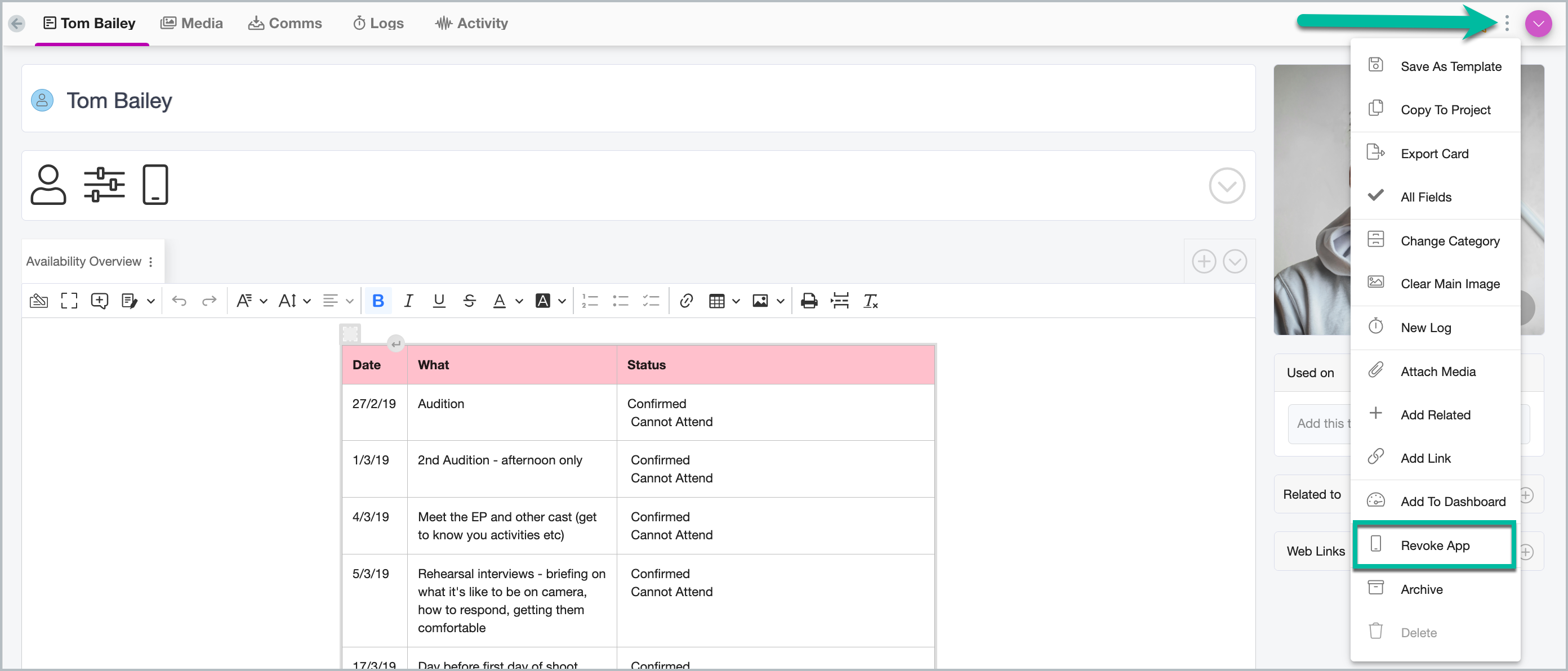Select Revoke App from the menu
Viewport: 1568px width, 671px height.
pos(1434,545)
